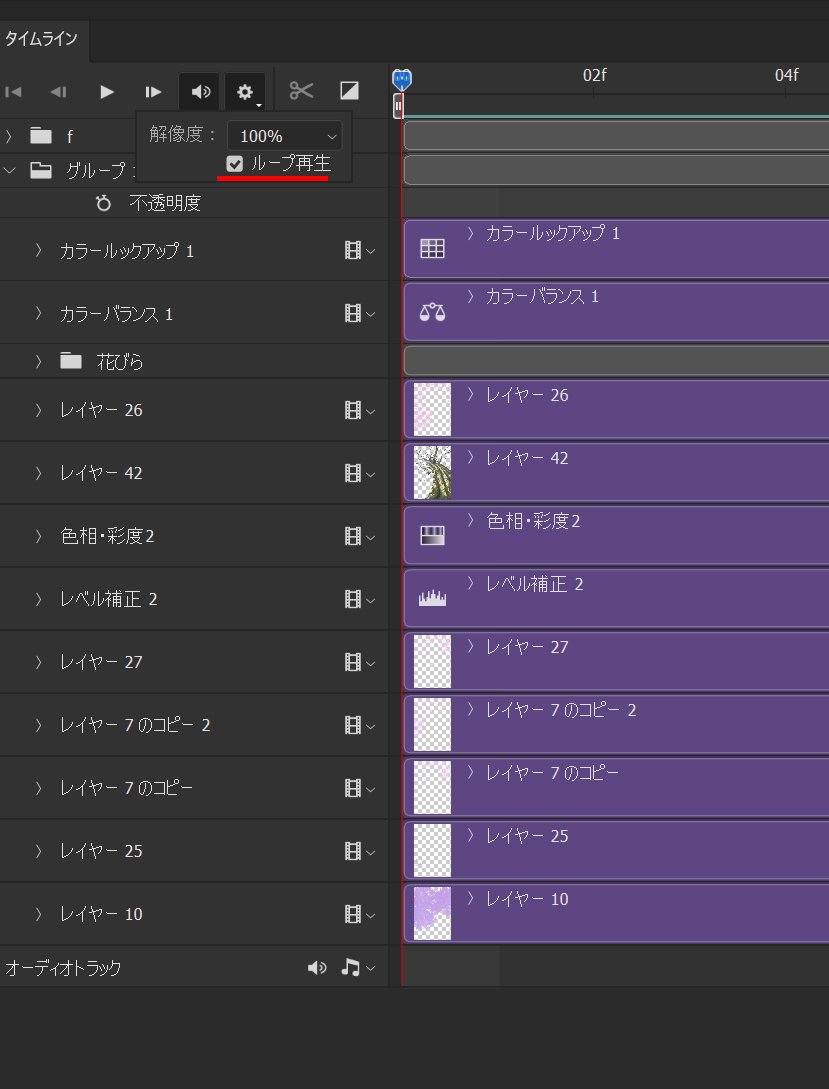The width and height of the screenshot is (829, 1089).
Task: Select the レイヤー 10 track name
Action: tap(101, 914)
